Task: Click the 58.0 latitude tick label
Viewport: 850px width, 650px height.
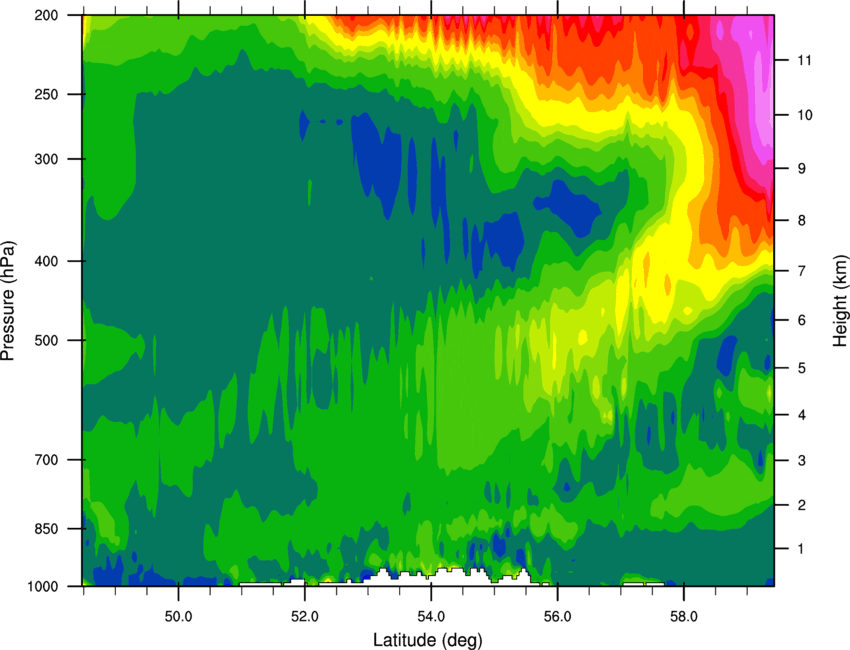Action: [684, 617]
